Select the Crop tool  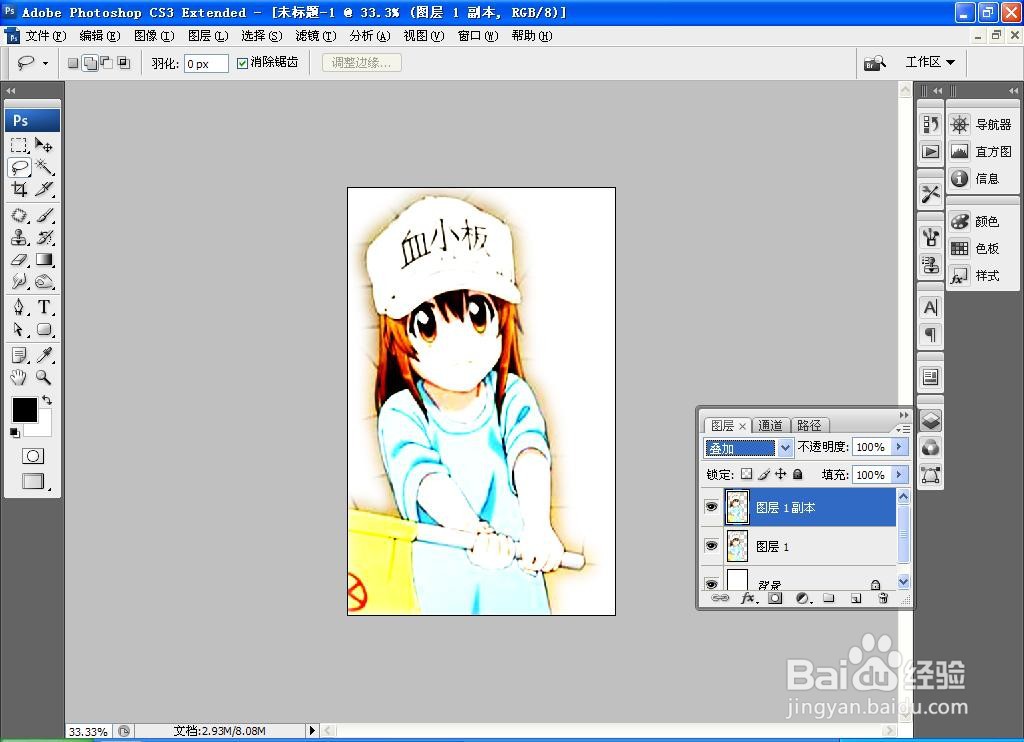pos(19,189)
